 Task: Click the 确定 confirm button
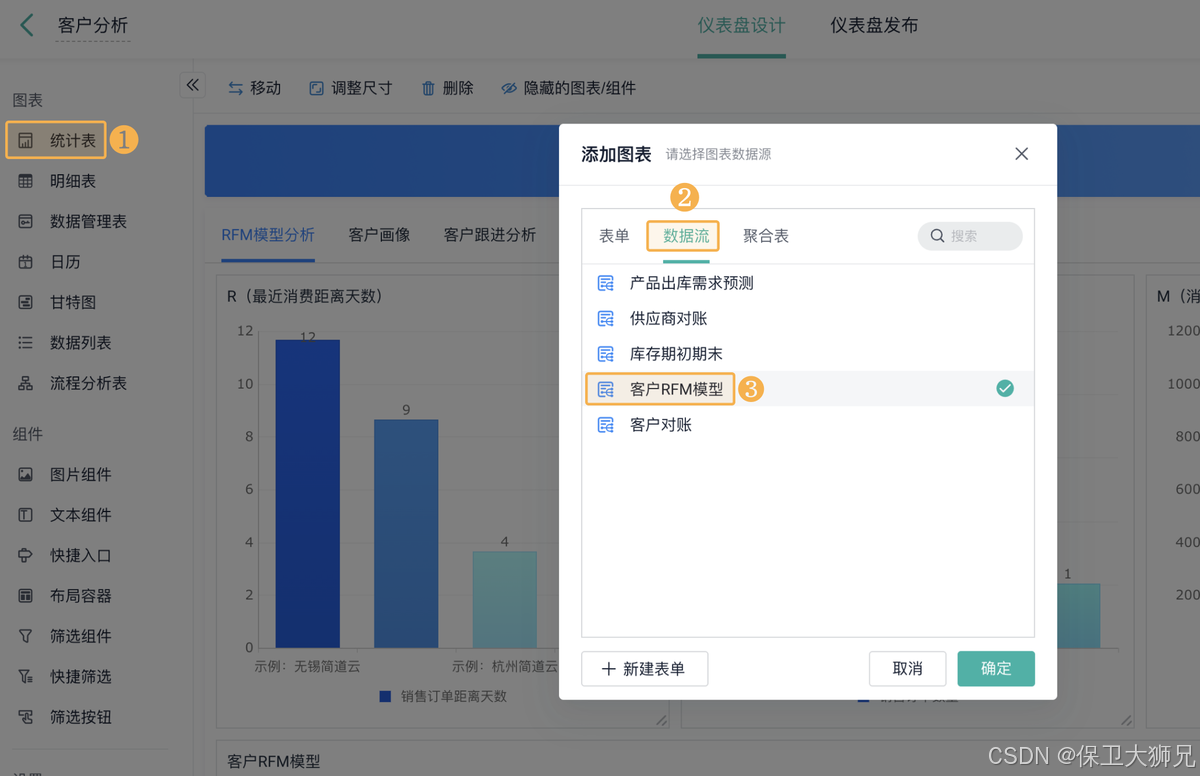(x=996, y=669)
